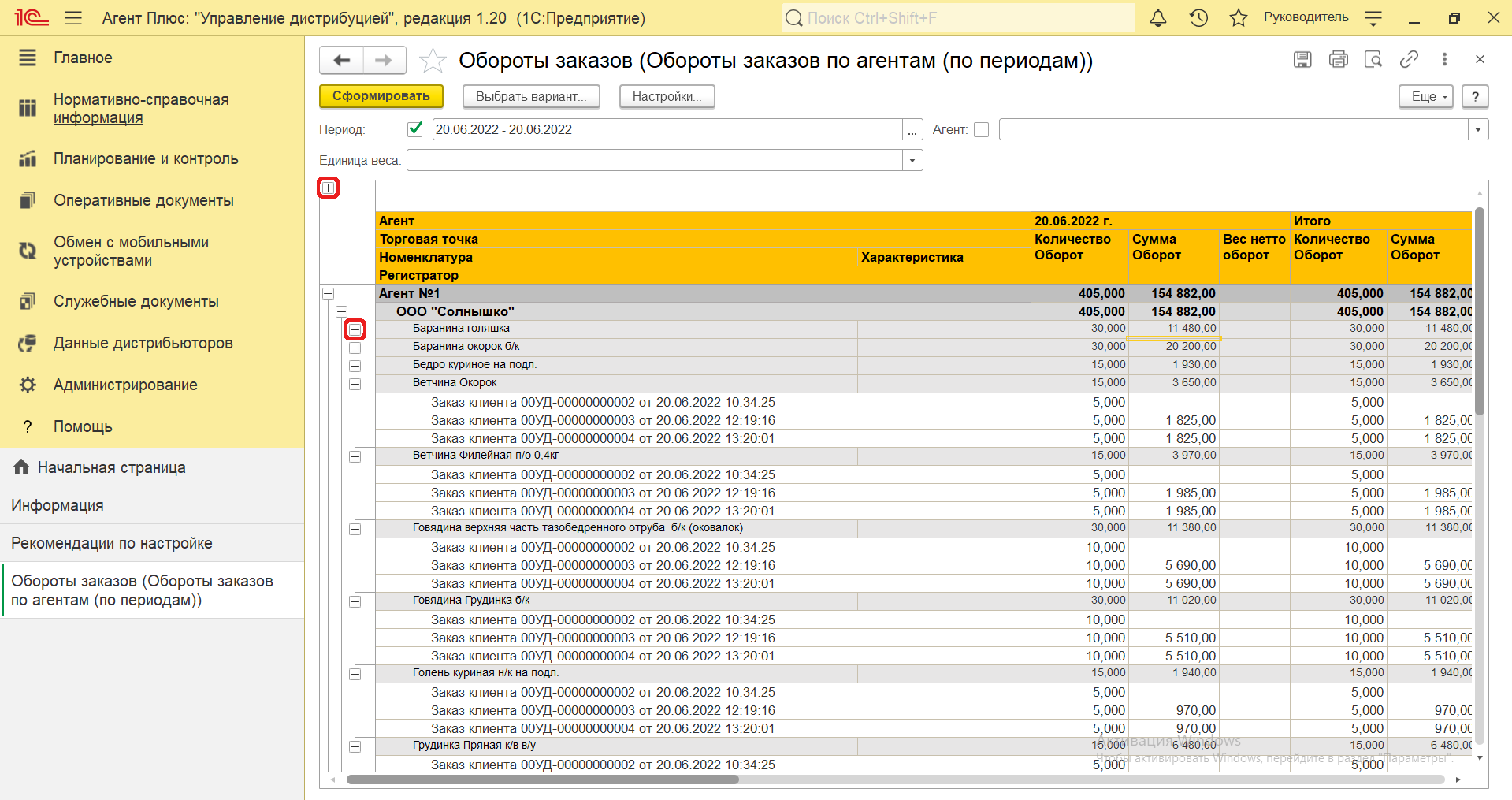Switch to the Информация tab
This screenshot has width=1512, height=800.
click(x=152, y=505)
